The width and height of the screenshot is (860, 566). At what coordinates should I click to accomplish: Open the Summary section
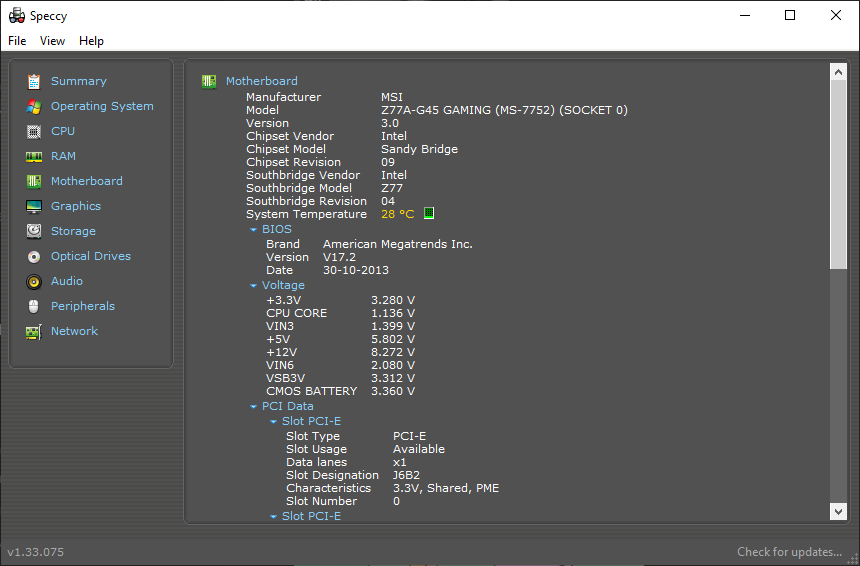(79, 81)
